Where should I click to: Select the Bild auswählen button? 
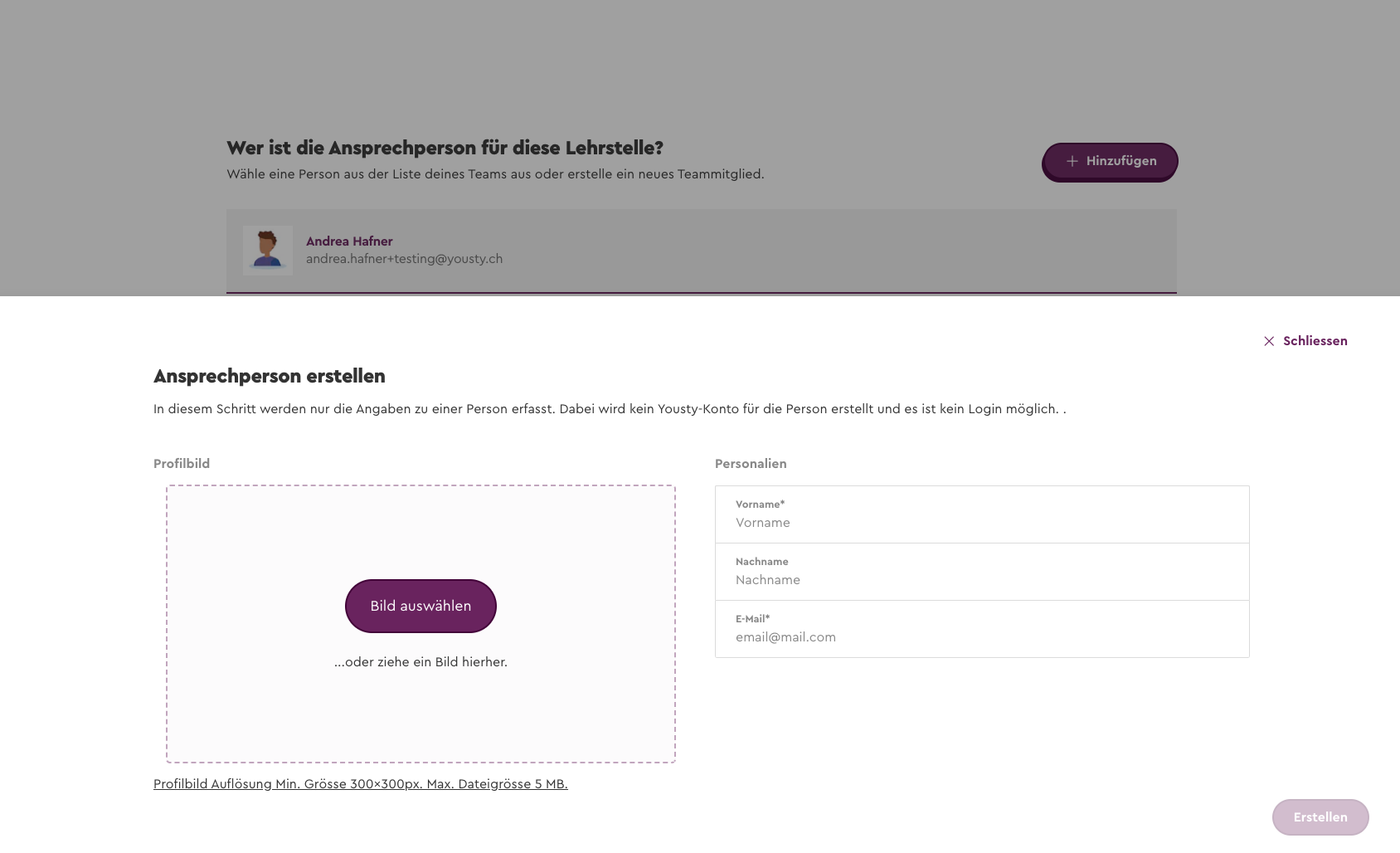420,606
